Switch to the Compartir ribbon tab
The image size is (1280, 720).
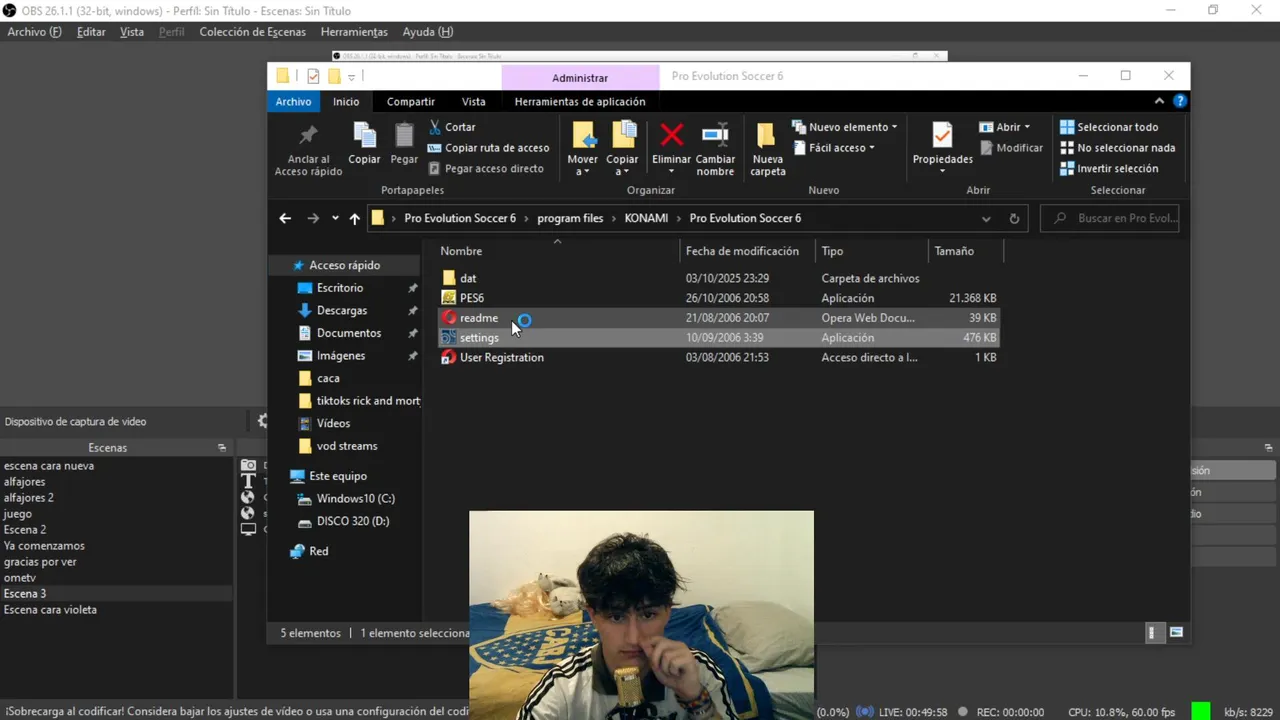point(411,101)
